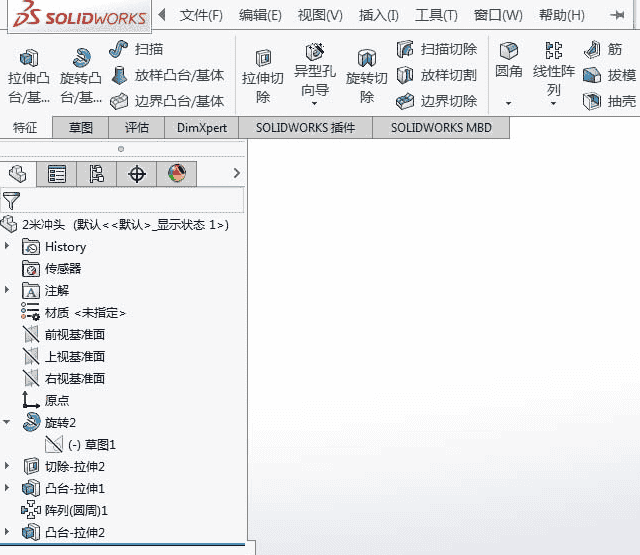Select the Draft (拔模) tool
Viewport: 640px width, 555px height.
tap(610, 75)
